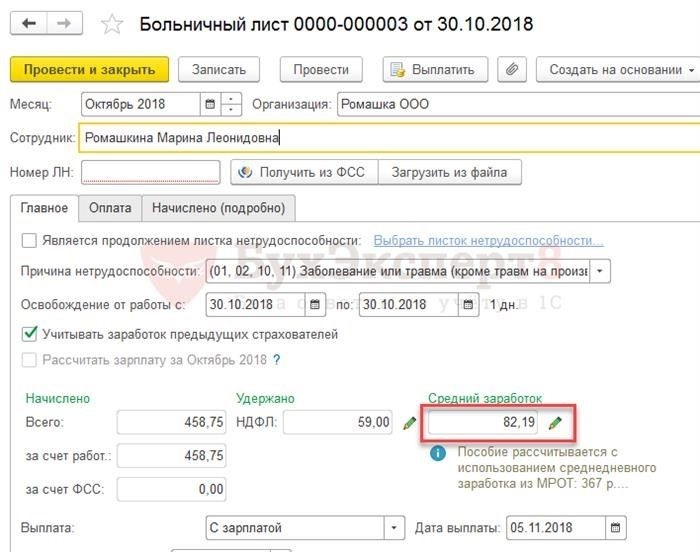Click Дата выплаты field 05.11.2018

[556, 528]
